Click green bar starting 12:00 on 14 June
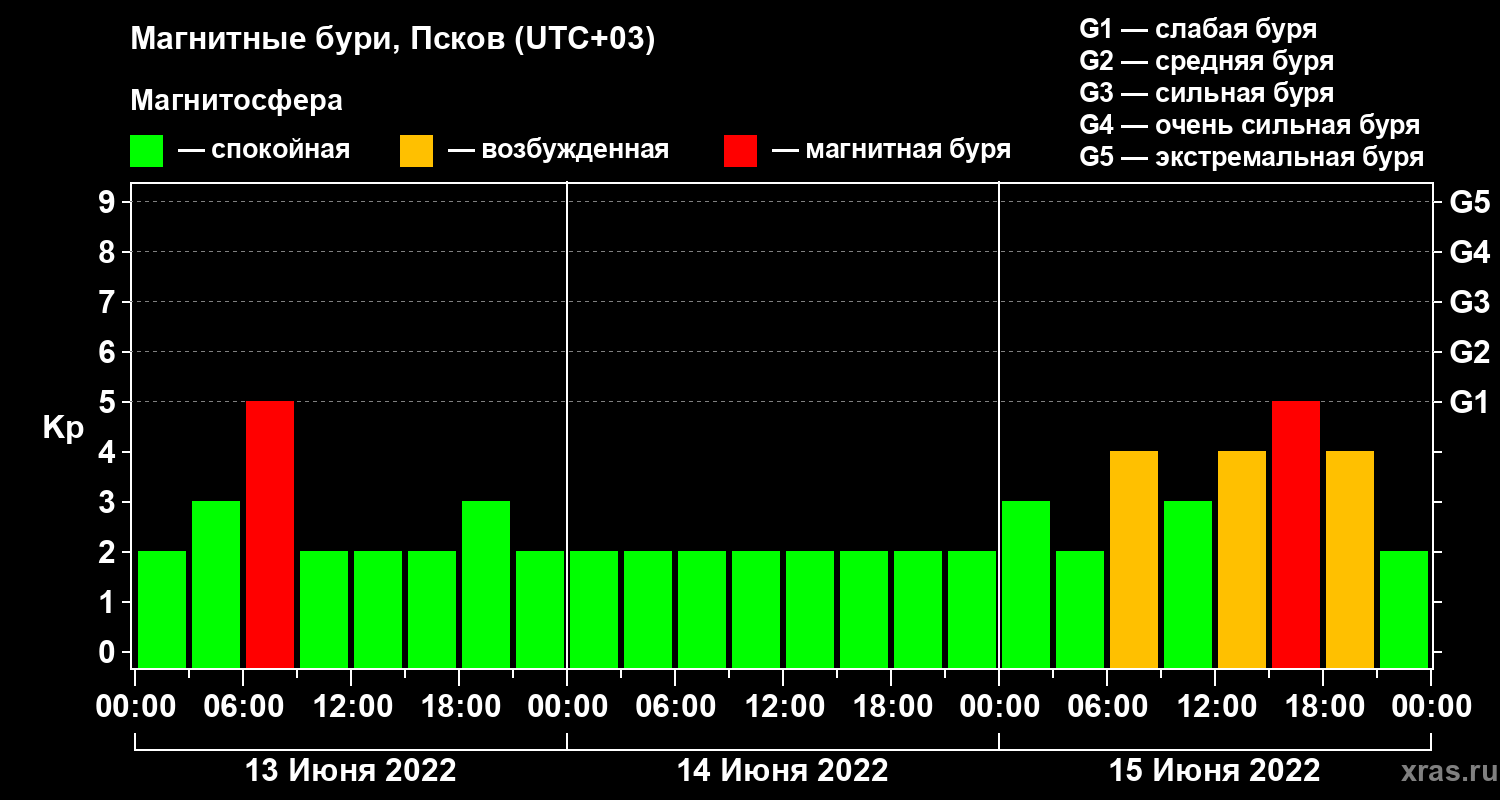 (x=810, y=609)
